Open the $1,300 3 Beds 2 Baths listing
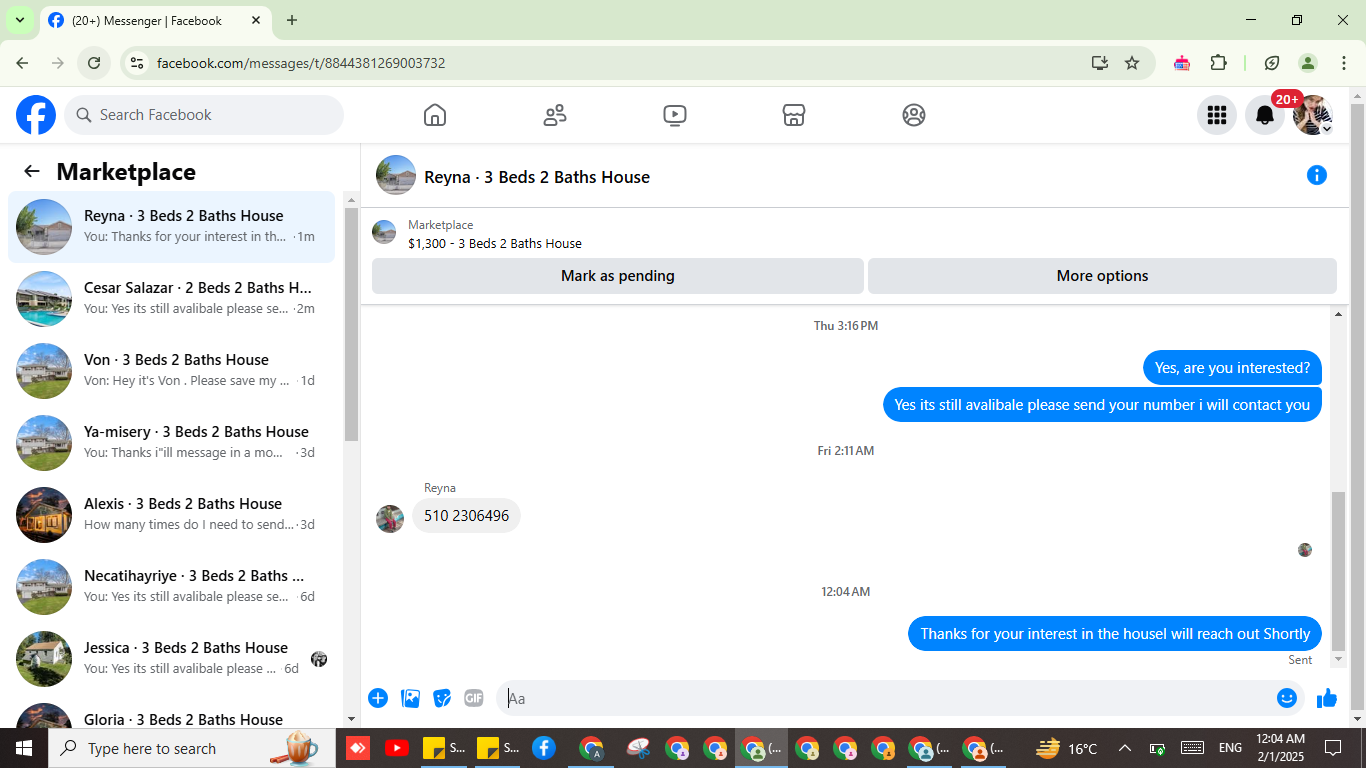The image size is (1366, 768). pyautogui.click(x=495, y=243)
